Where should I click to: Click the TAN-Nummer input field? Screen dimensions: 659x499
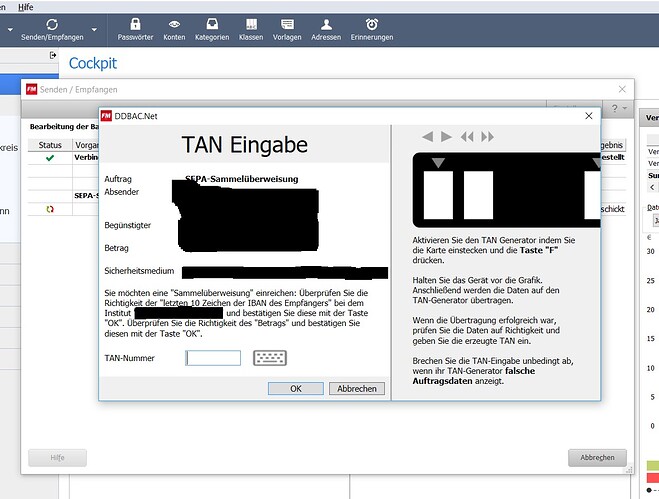[x=213, y=358]
